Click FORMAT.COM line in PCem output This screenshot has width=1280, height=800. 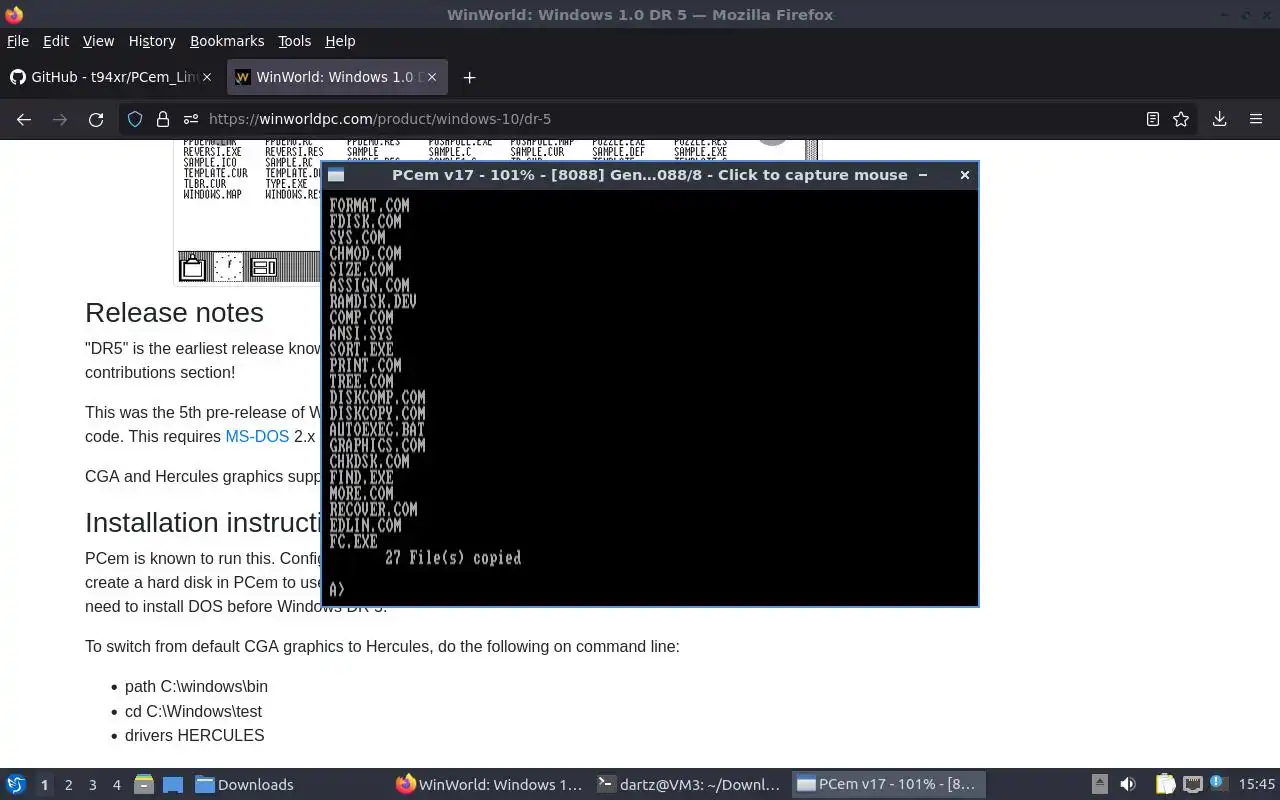(369, 205)
